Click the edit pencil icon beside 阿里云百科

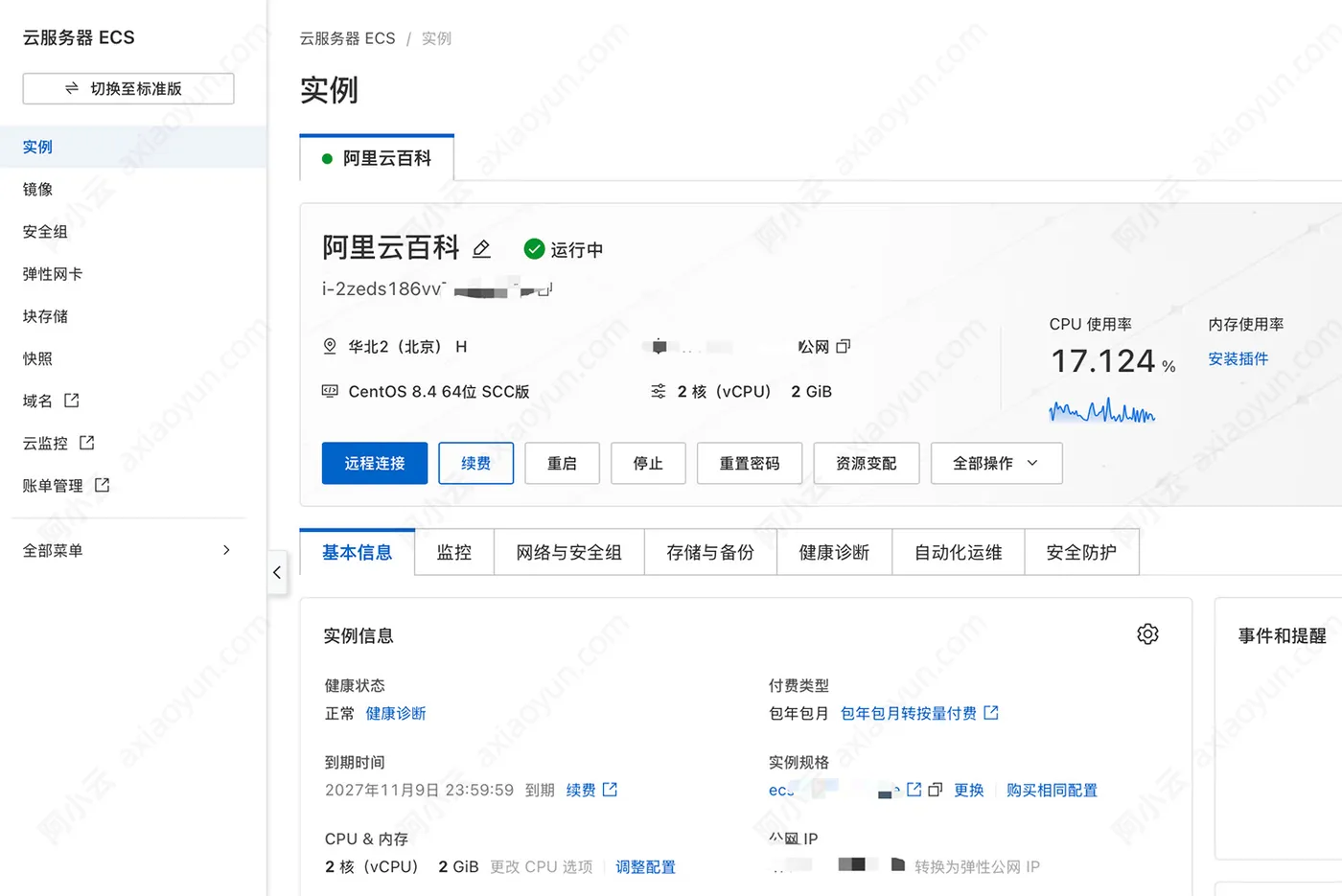[x=482, y=249]
